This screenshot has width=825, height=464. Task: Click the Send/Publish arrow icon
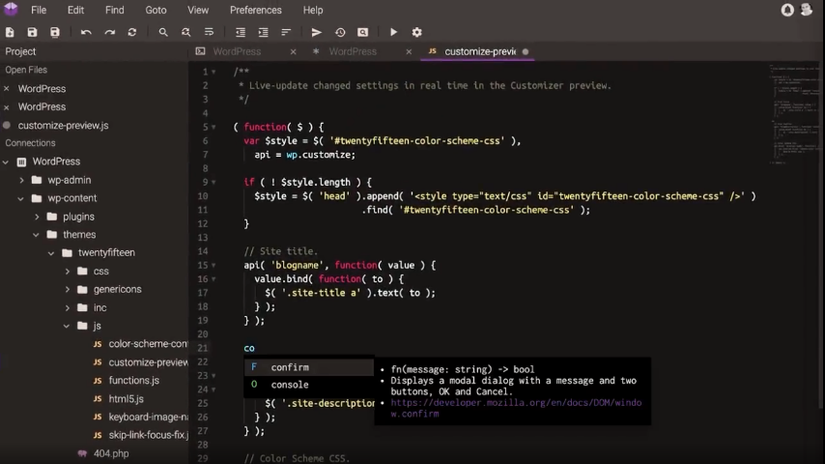(x=316, y=32)
